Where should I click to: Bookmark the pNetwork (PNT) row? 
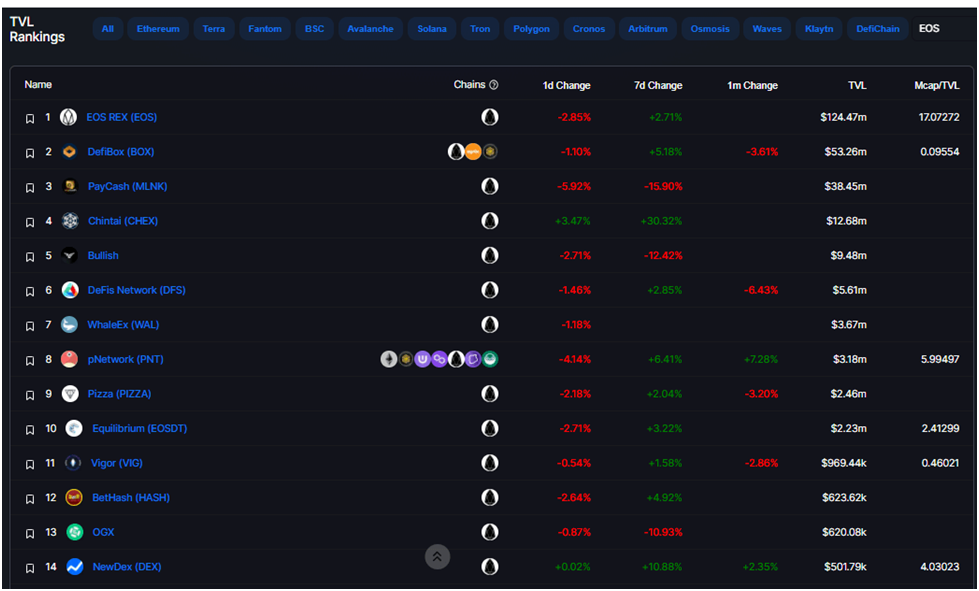click(29, 361)
